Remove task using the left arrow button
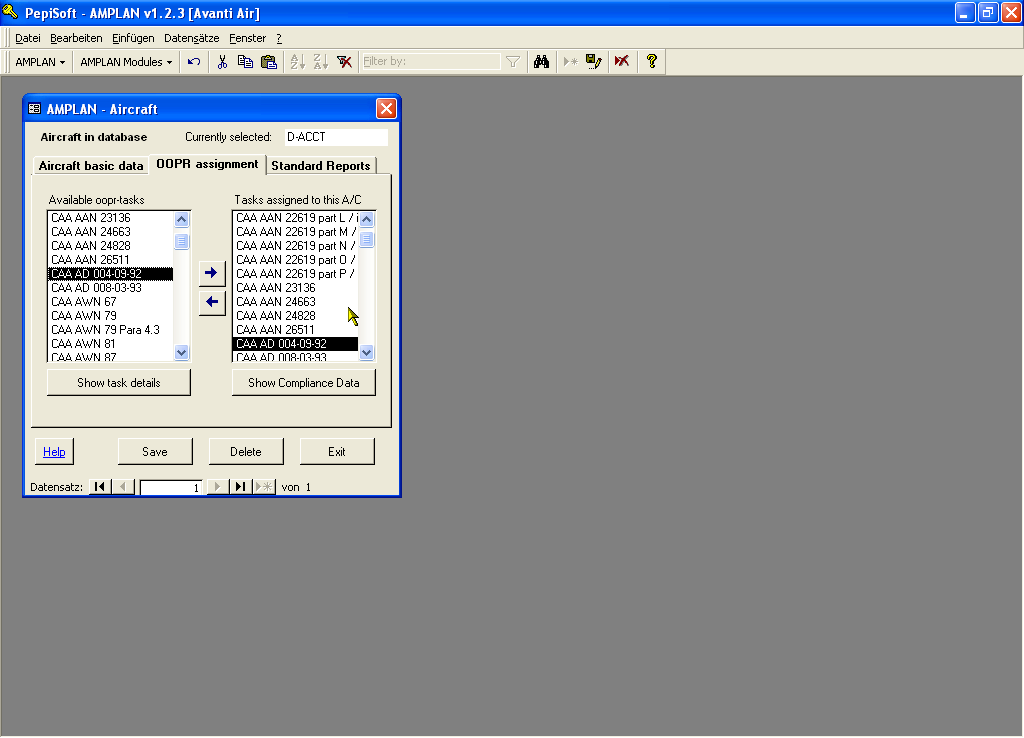The image size is (1024, 738). pyautogui.click(x=211, y=301)
